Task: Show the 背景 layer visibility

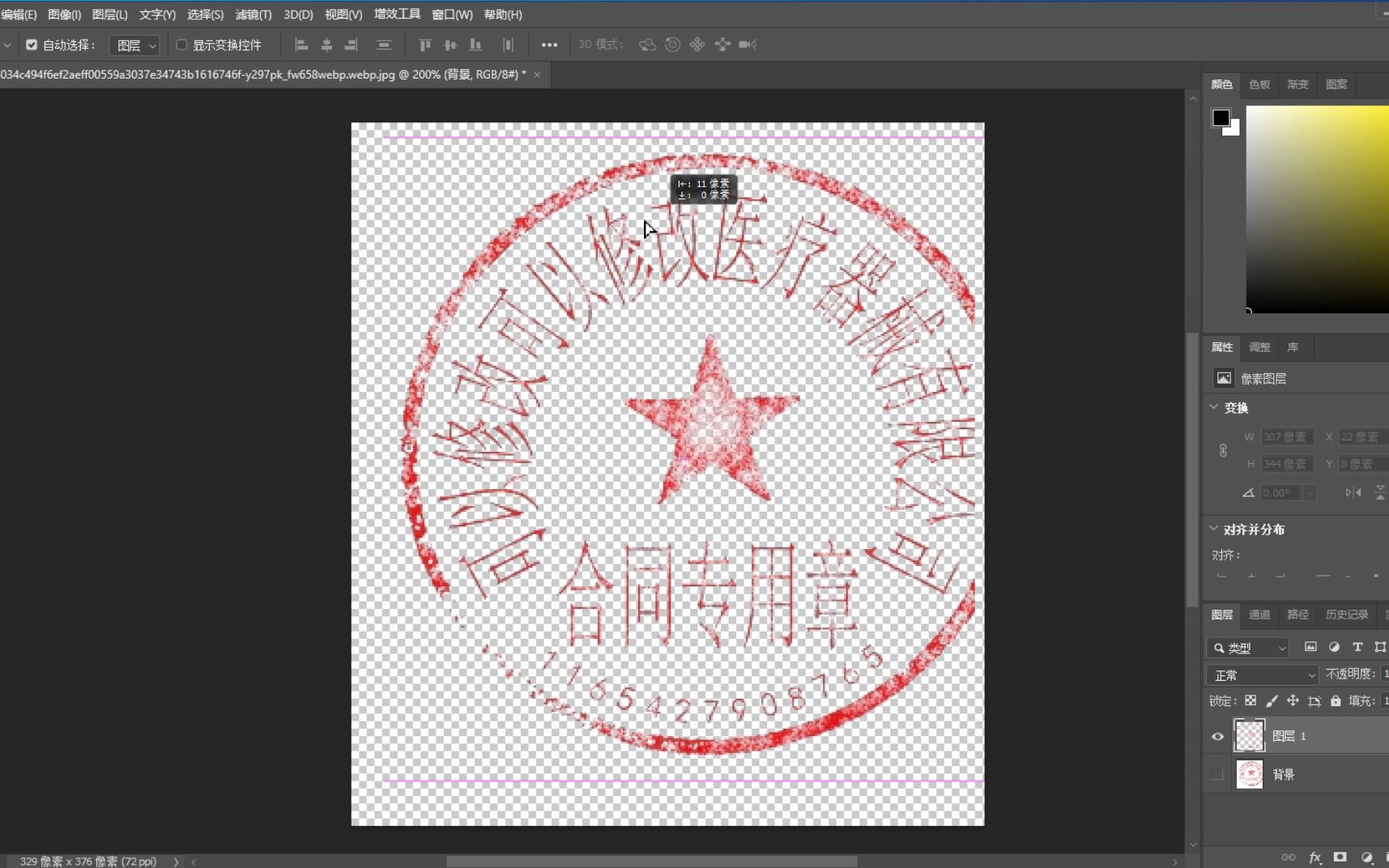Action: 1216,773
